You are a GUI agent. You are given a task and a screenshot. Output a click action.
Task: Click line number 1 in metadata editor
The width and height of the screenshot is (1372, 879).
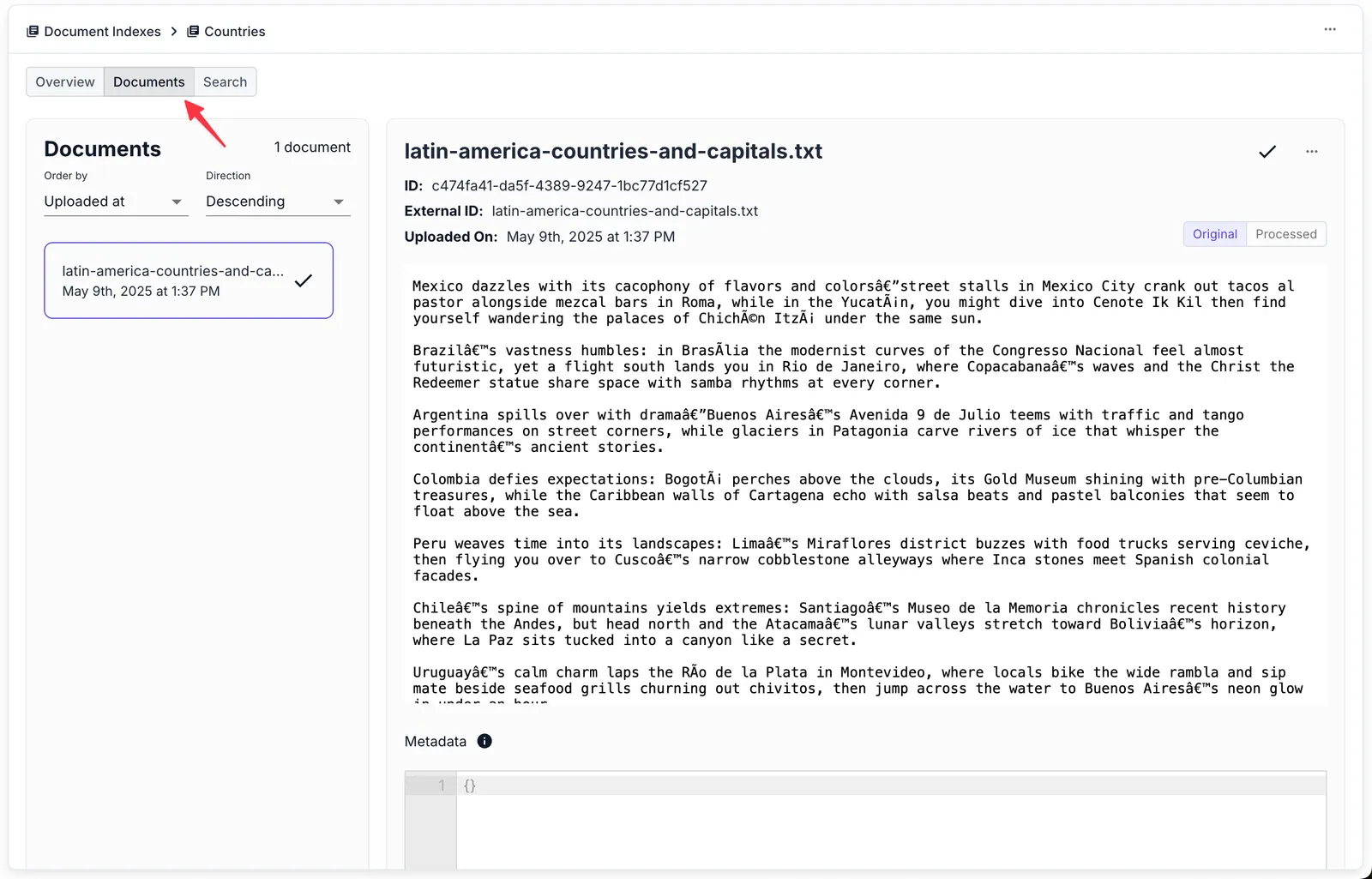(x=442, y=785)
